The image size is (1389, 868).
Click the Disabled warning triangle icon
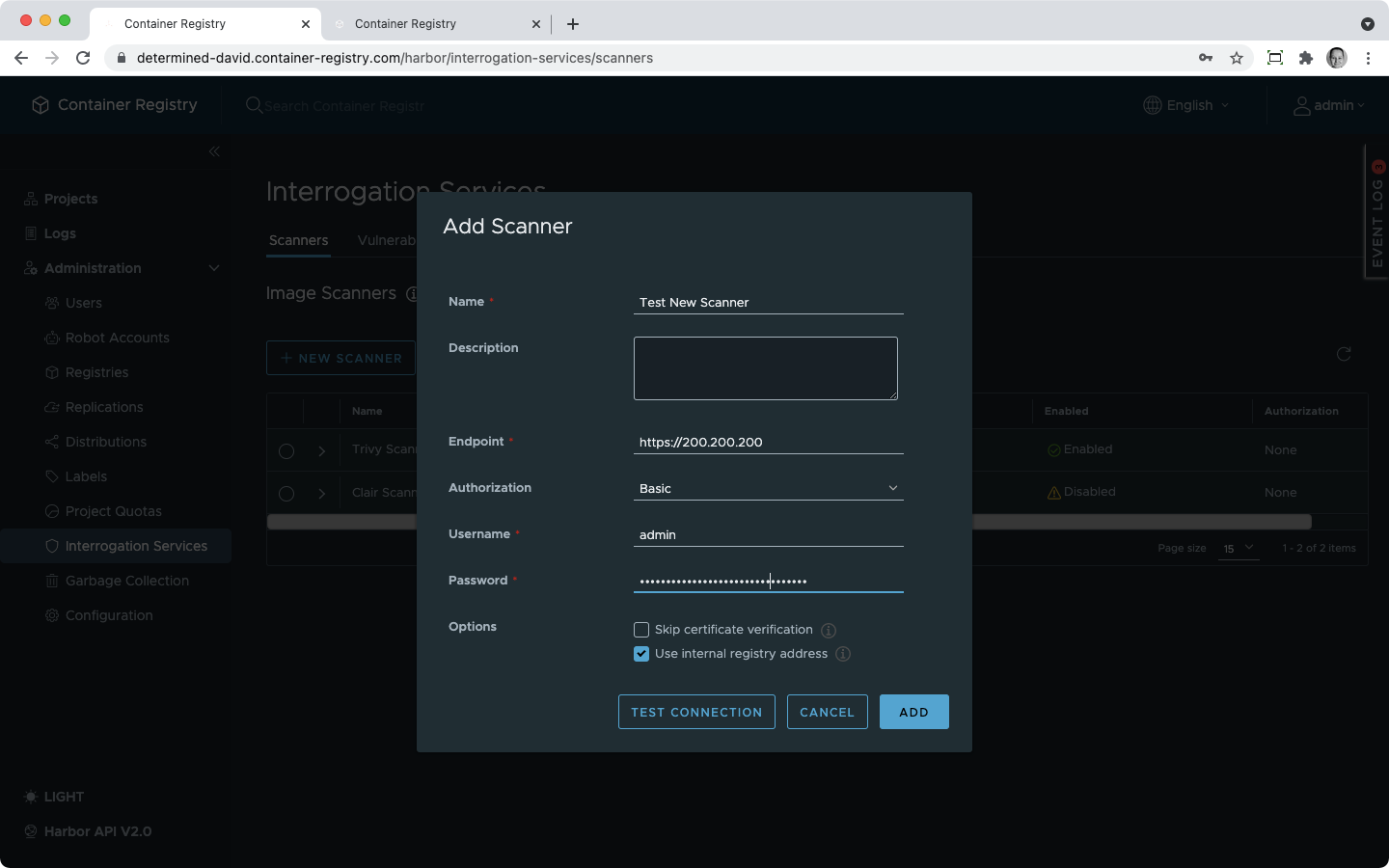click(1054, 492)
